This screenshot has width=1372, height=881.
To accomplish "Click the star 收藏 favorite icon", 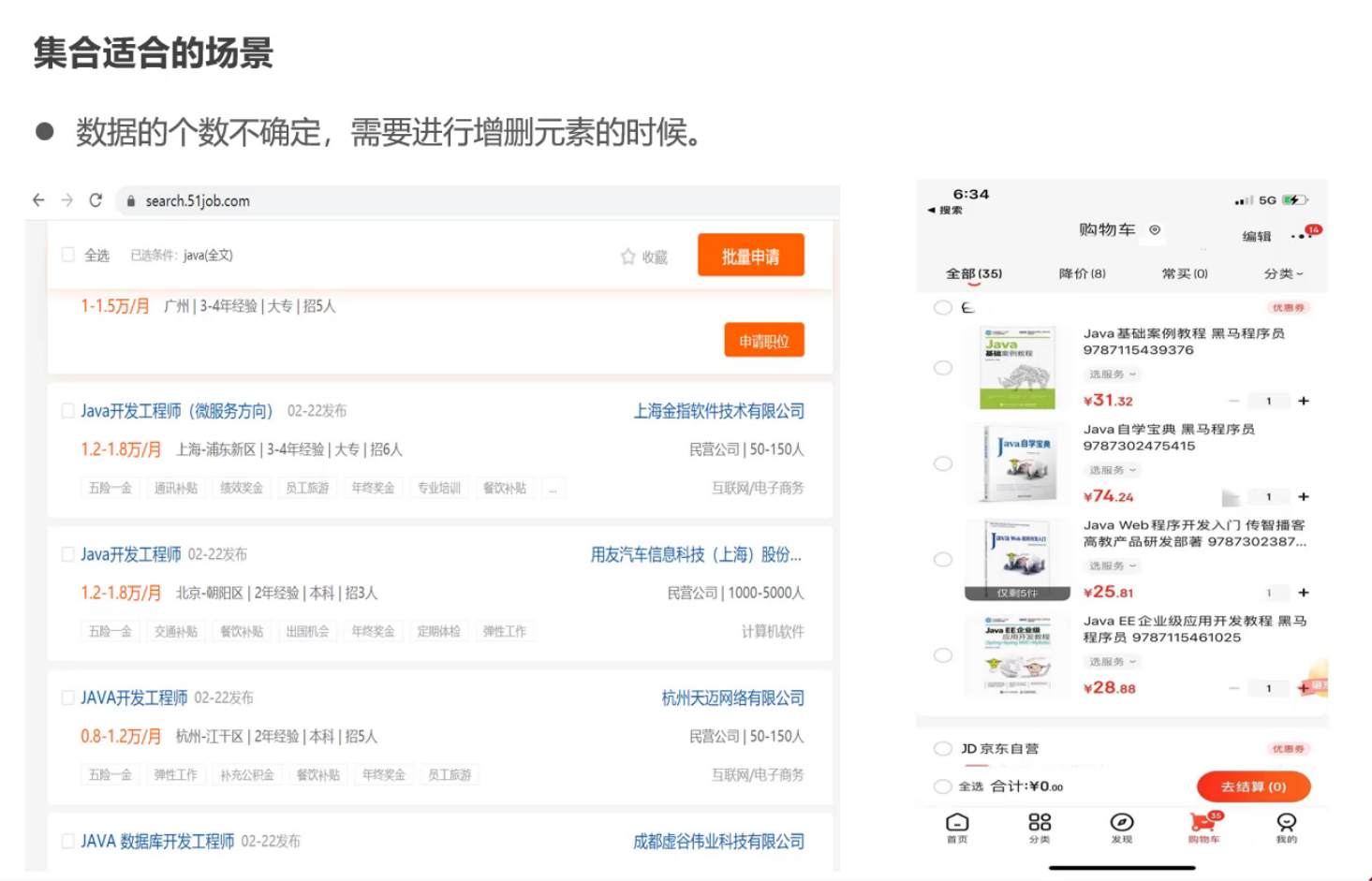I will (627, 257).
